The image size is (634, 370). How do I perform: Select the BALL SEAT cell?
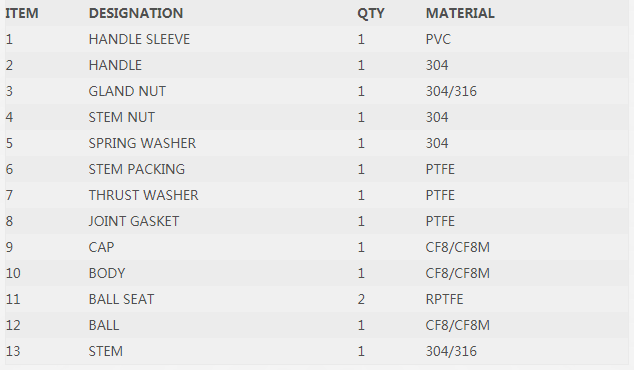coord(121,299)
